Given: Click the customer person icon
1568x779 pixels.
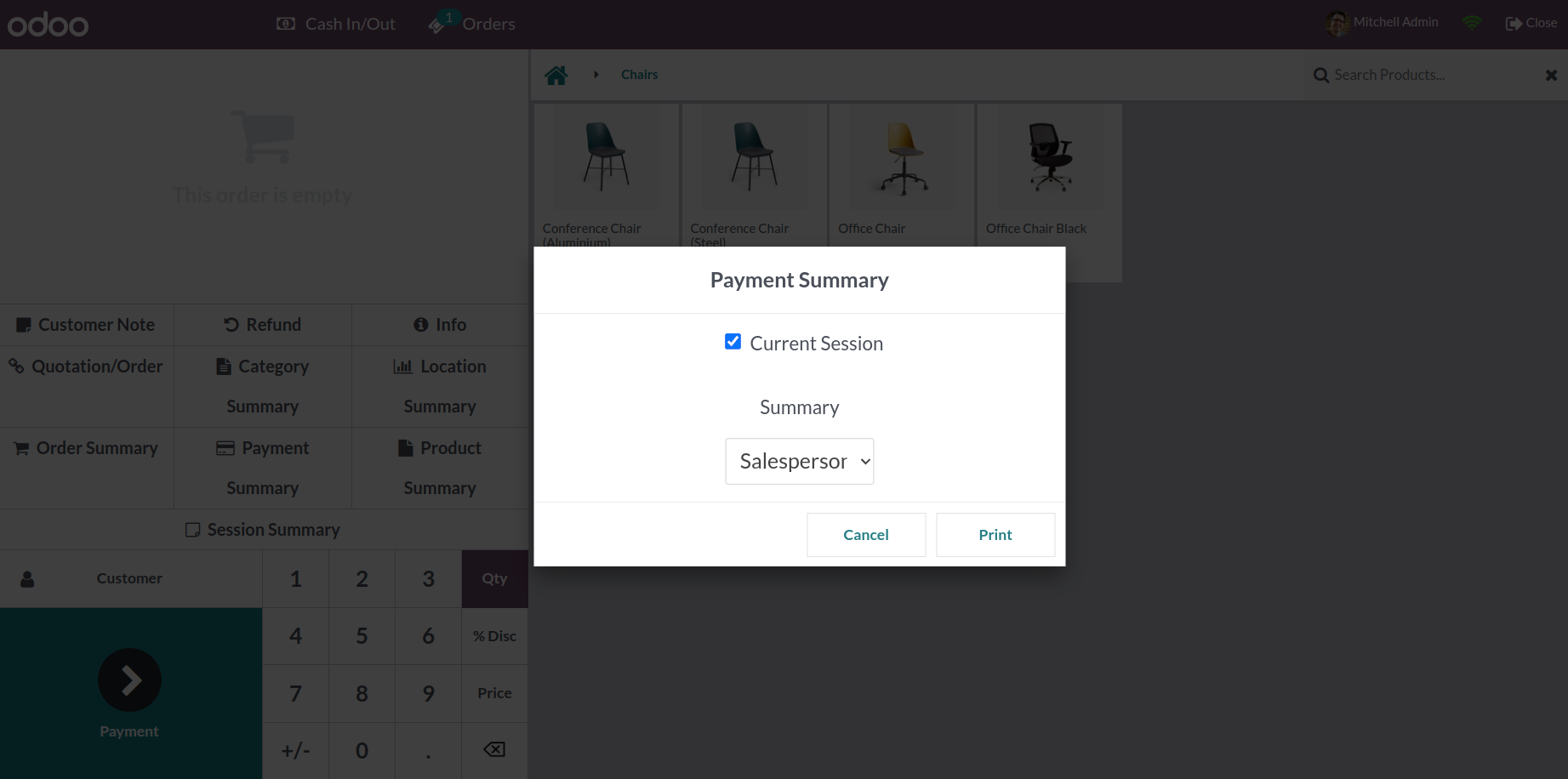Looking at the screenshot, I should tap(27, 579).
